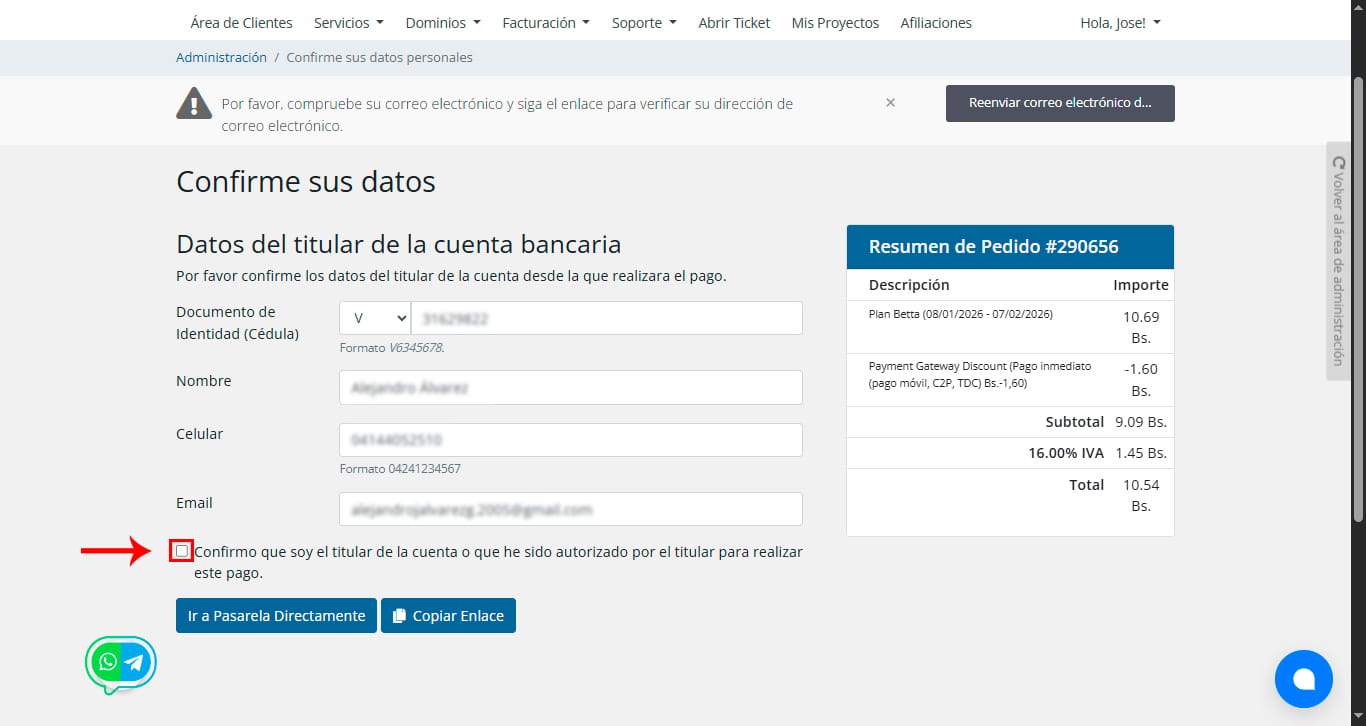Open Telegram chat icon
Screen dimensions: 1366x726
pos(134,662)
